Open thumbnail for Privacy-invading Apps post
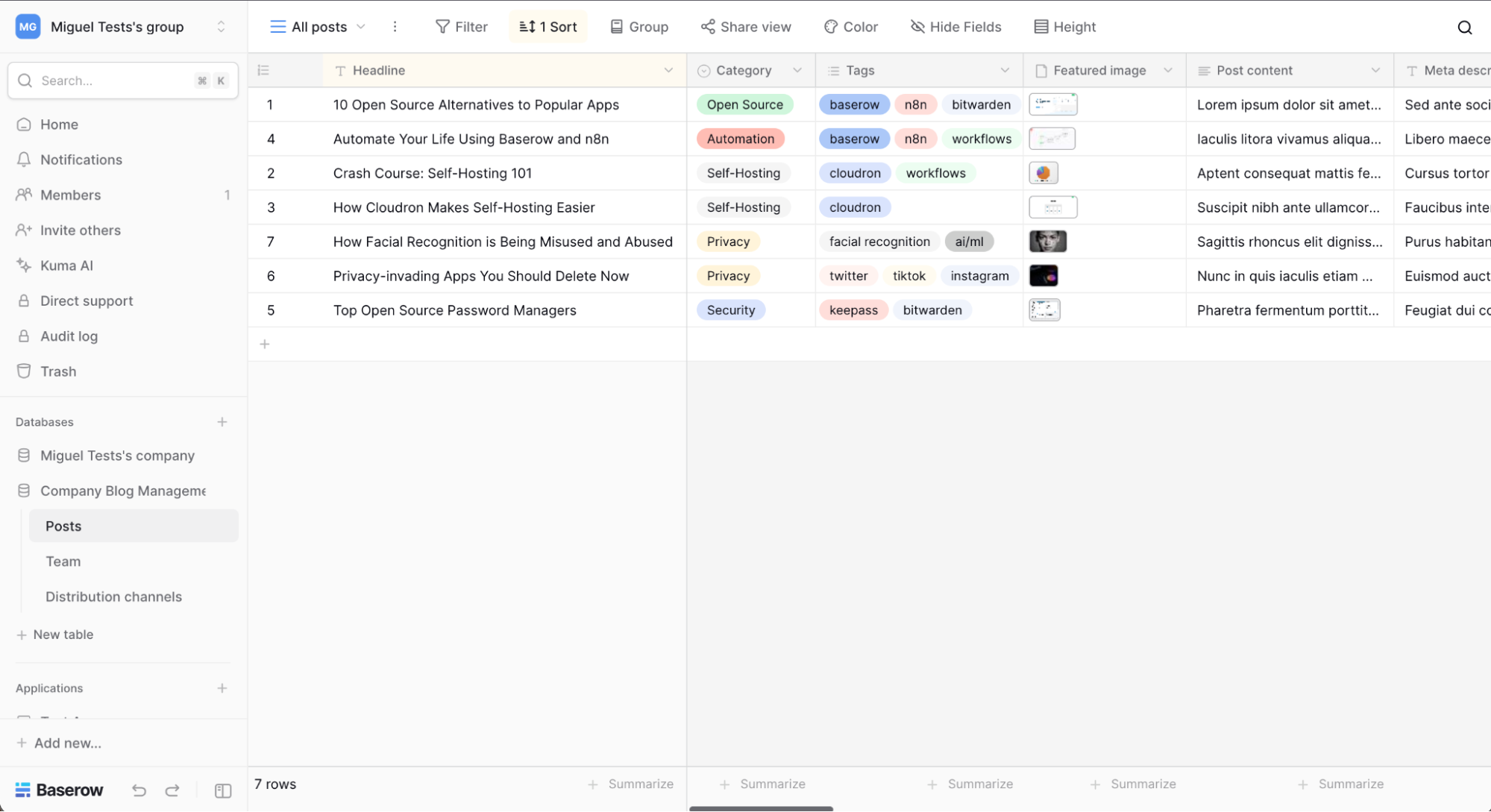The height and width of the screenshot is (812, 1491). 1043,276
